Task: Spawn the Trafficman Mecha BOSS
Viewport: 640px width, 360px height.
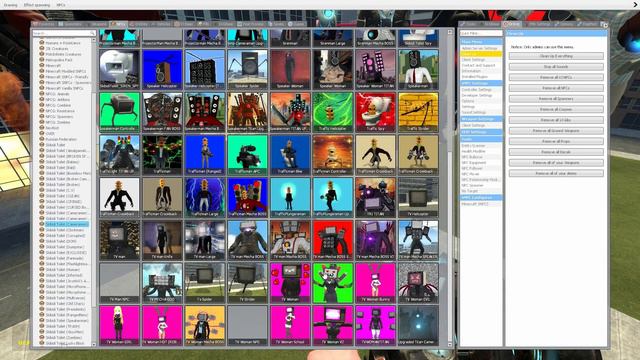Action: (247, 198)
